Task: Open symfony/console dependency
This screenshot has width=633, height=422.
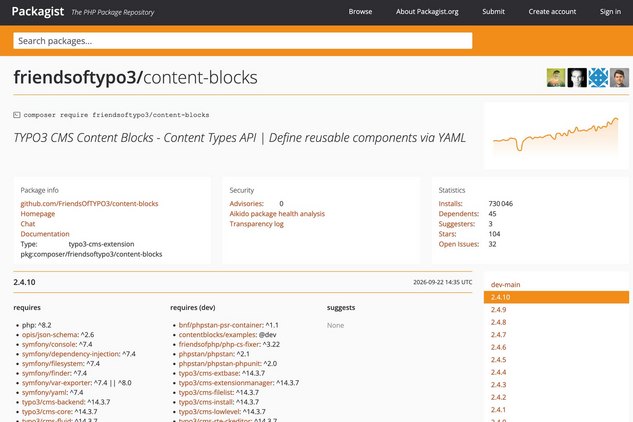Action: (49, 344)
